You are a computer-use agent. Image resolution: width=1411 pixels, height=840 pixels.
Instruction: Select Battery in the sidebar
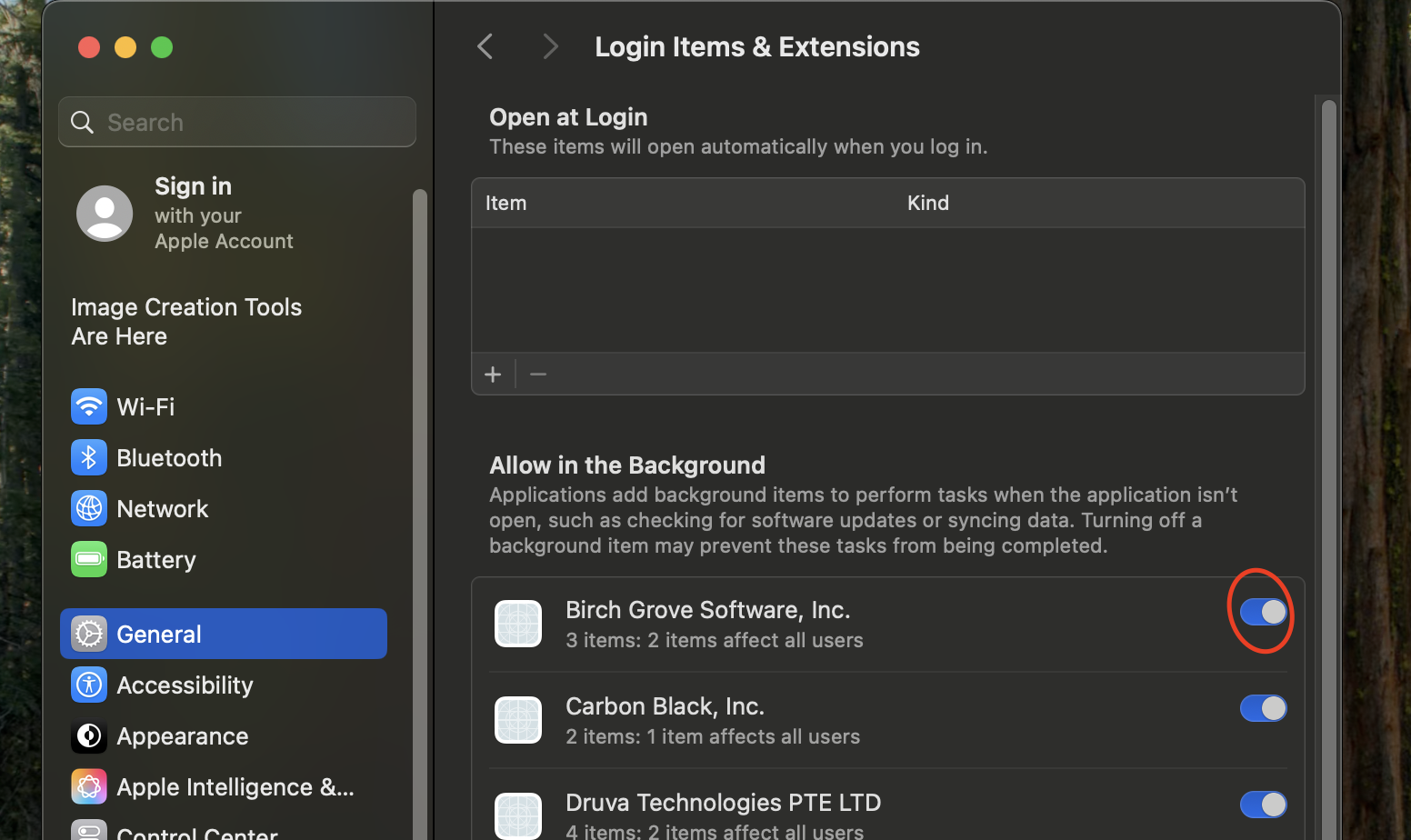[224, 559]
